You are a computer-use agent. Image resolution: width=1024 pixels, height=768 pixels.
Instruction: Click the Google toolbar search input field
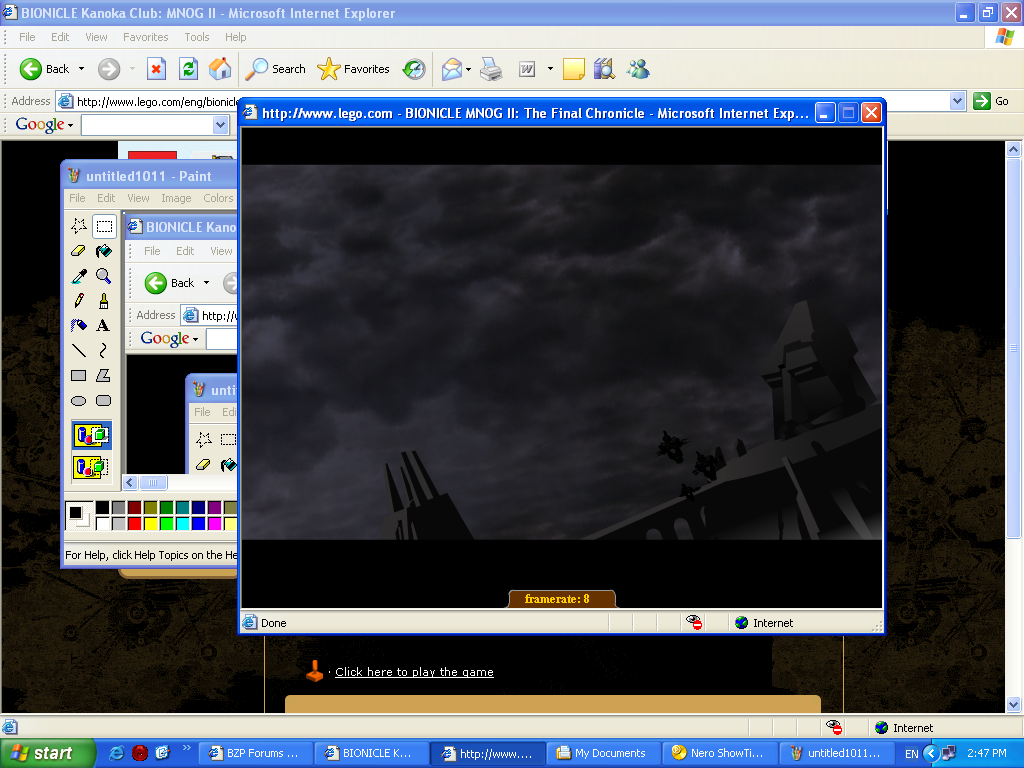148,125
